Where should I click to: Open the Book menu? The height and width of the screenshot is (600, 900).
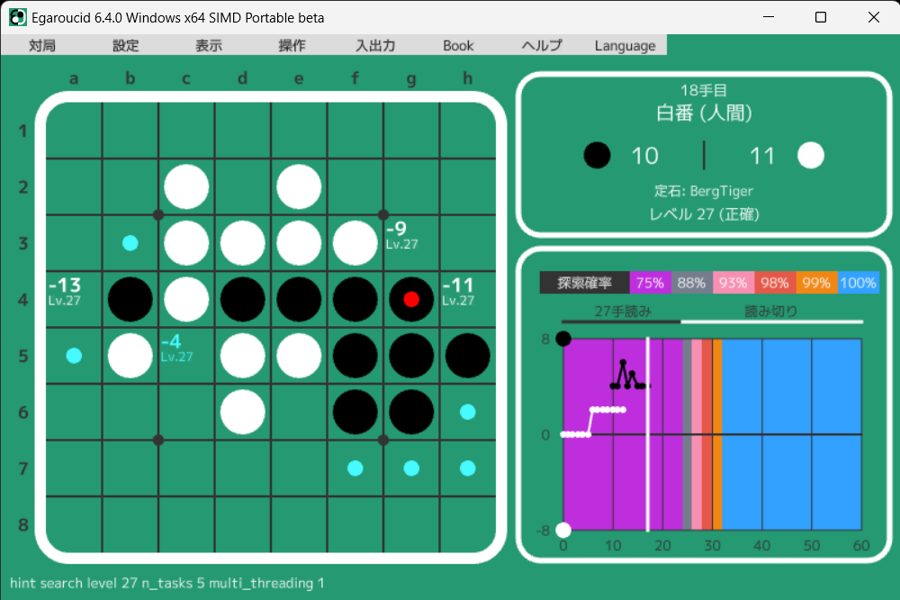tap(458, 45)
